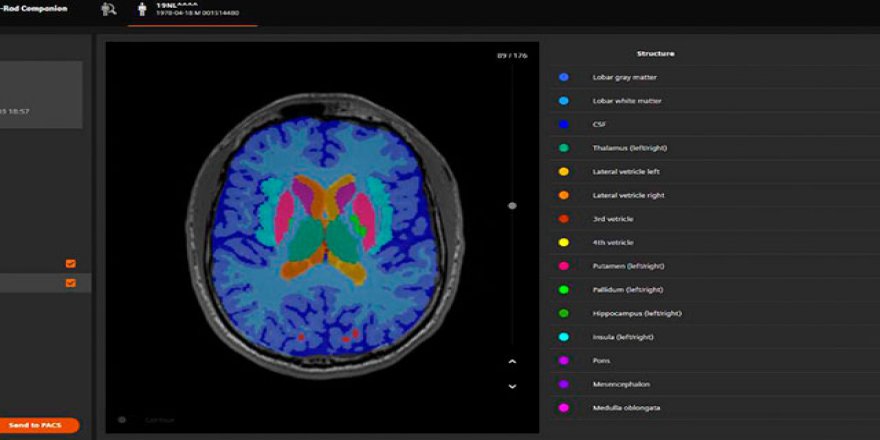Click the Lateral ventricle left yellow dot
Viewport: 880px width, 440px height.
[564, 172]
